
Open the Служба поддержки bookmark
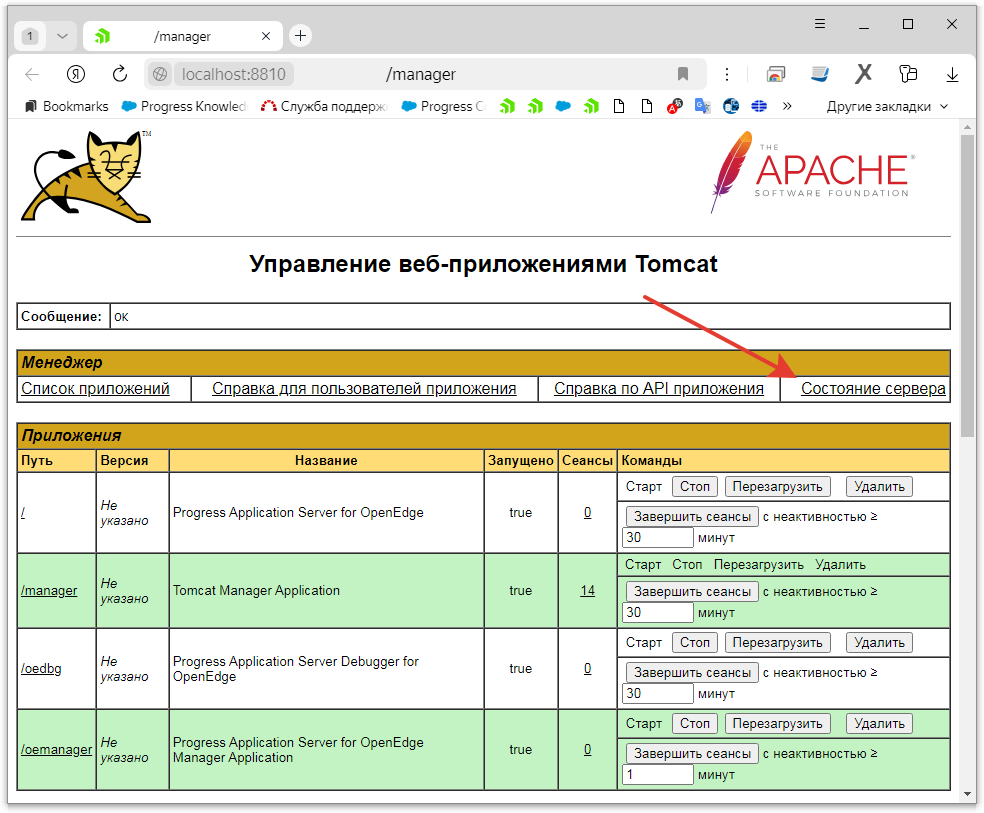click(324, 106)
